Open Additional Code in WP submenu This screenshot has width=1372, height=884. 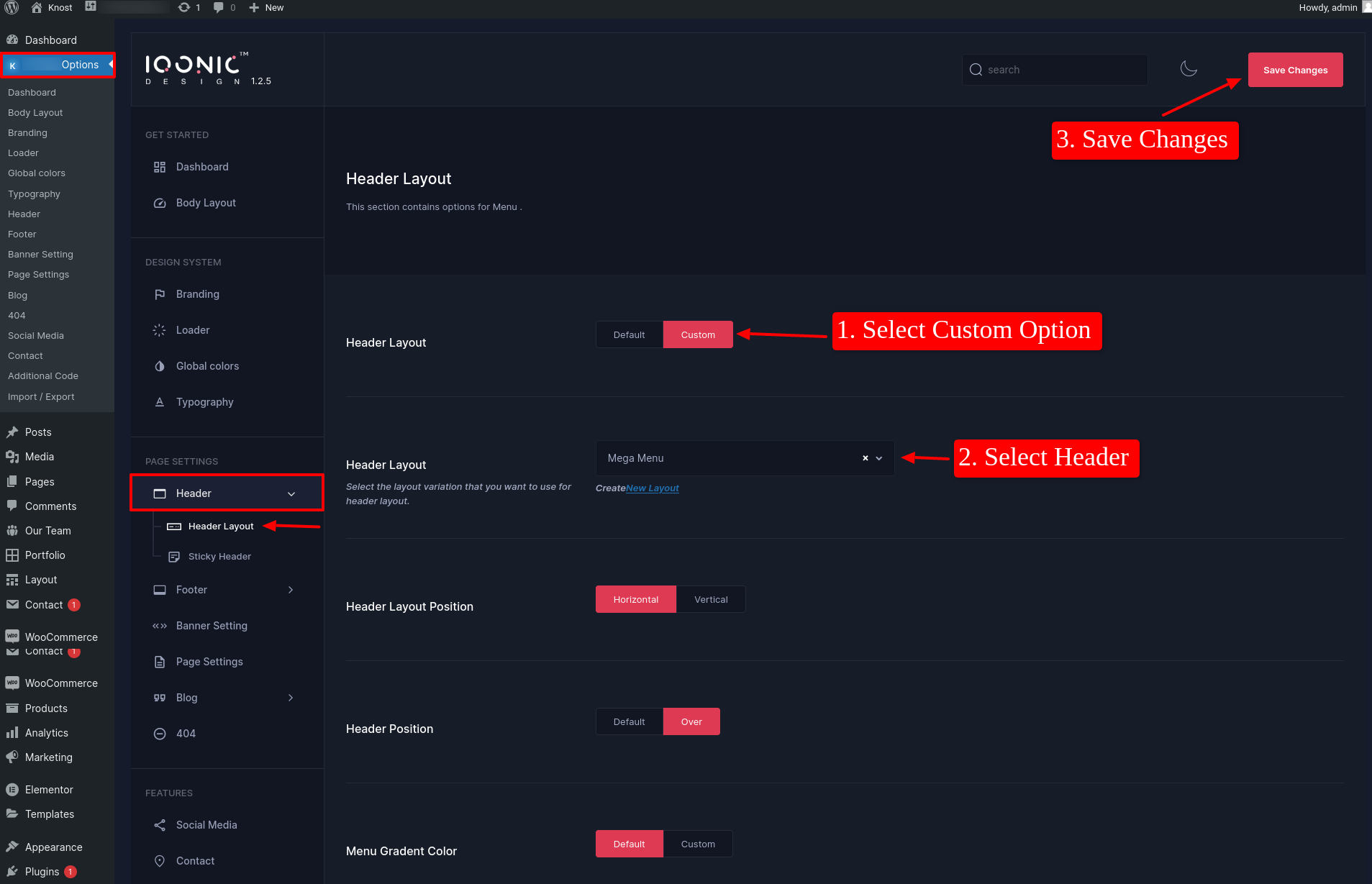tap(43, 376)
